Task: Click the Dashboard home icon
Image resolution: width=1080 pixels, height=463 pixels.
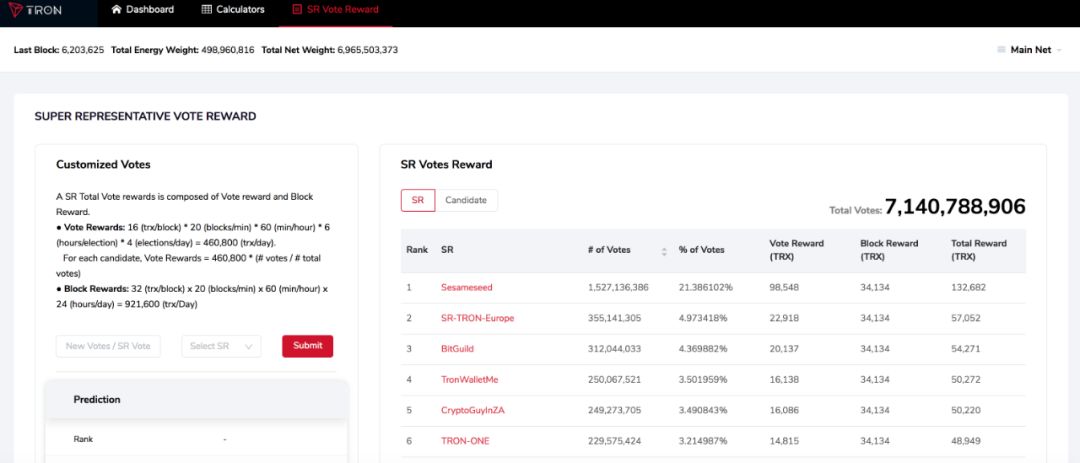Action: pyautogui.click(x=116, y=10)
